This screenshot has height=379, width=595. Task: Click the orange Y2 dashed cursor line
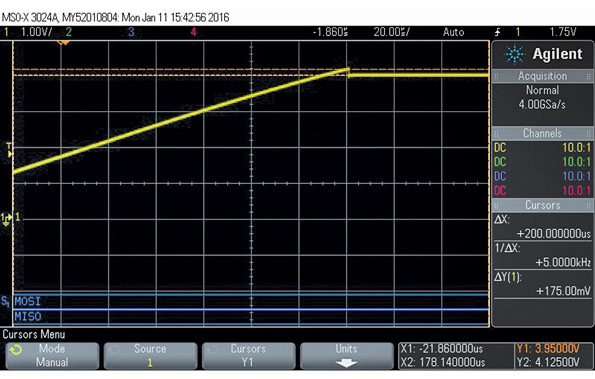[250, 69]
